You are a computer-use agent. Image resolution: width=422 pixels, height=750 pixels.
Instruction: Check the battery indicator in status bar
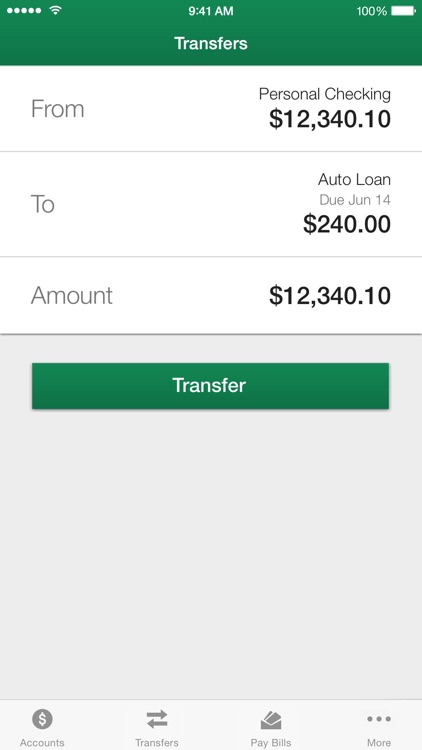point(404,11)
